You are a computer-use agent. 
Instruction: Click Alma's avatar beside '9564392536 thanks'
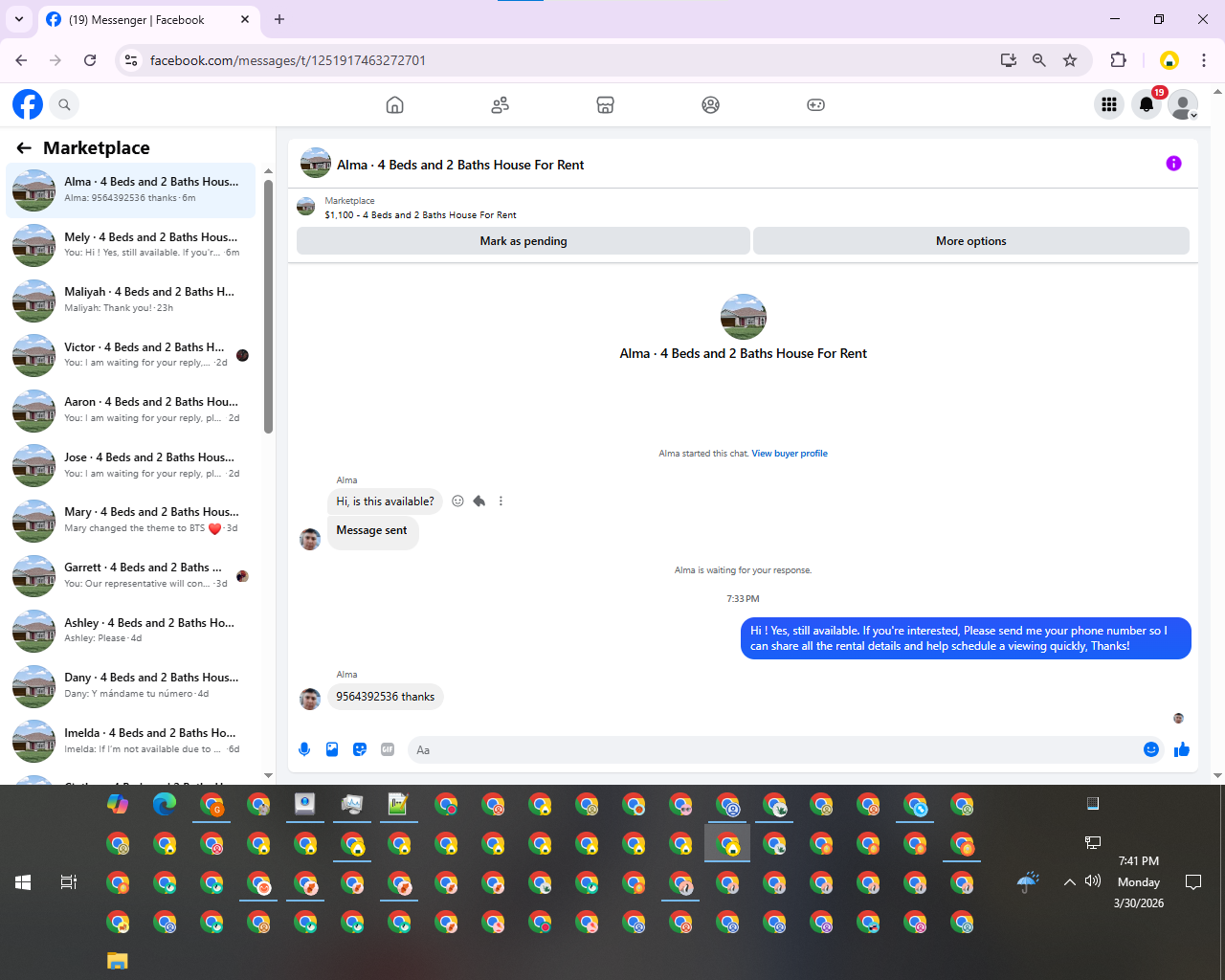click(x=310, y=699)
